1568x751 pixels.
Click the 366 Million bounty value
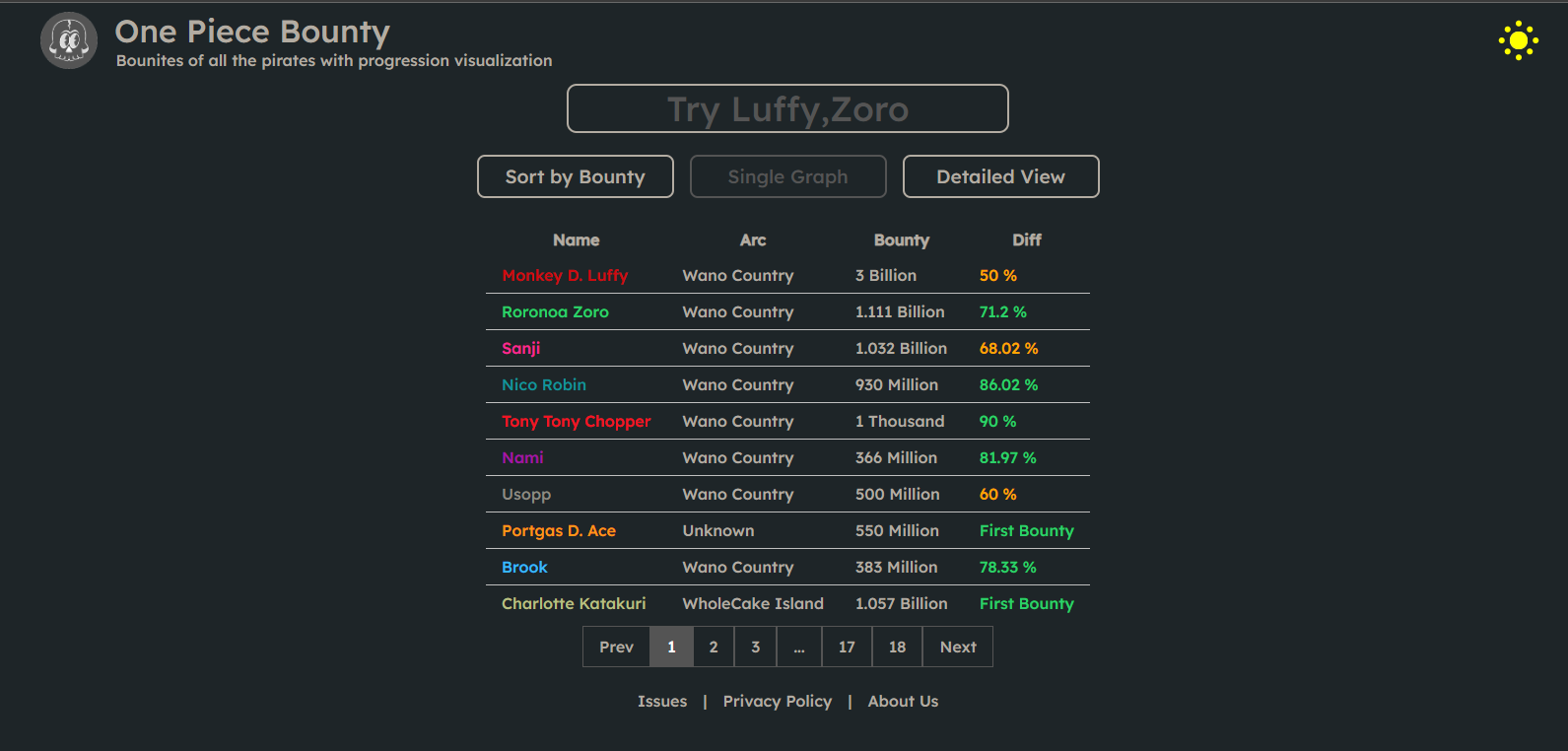coord(896,458)
